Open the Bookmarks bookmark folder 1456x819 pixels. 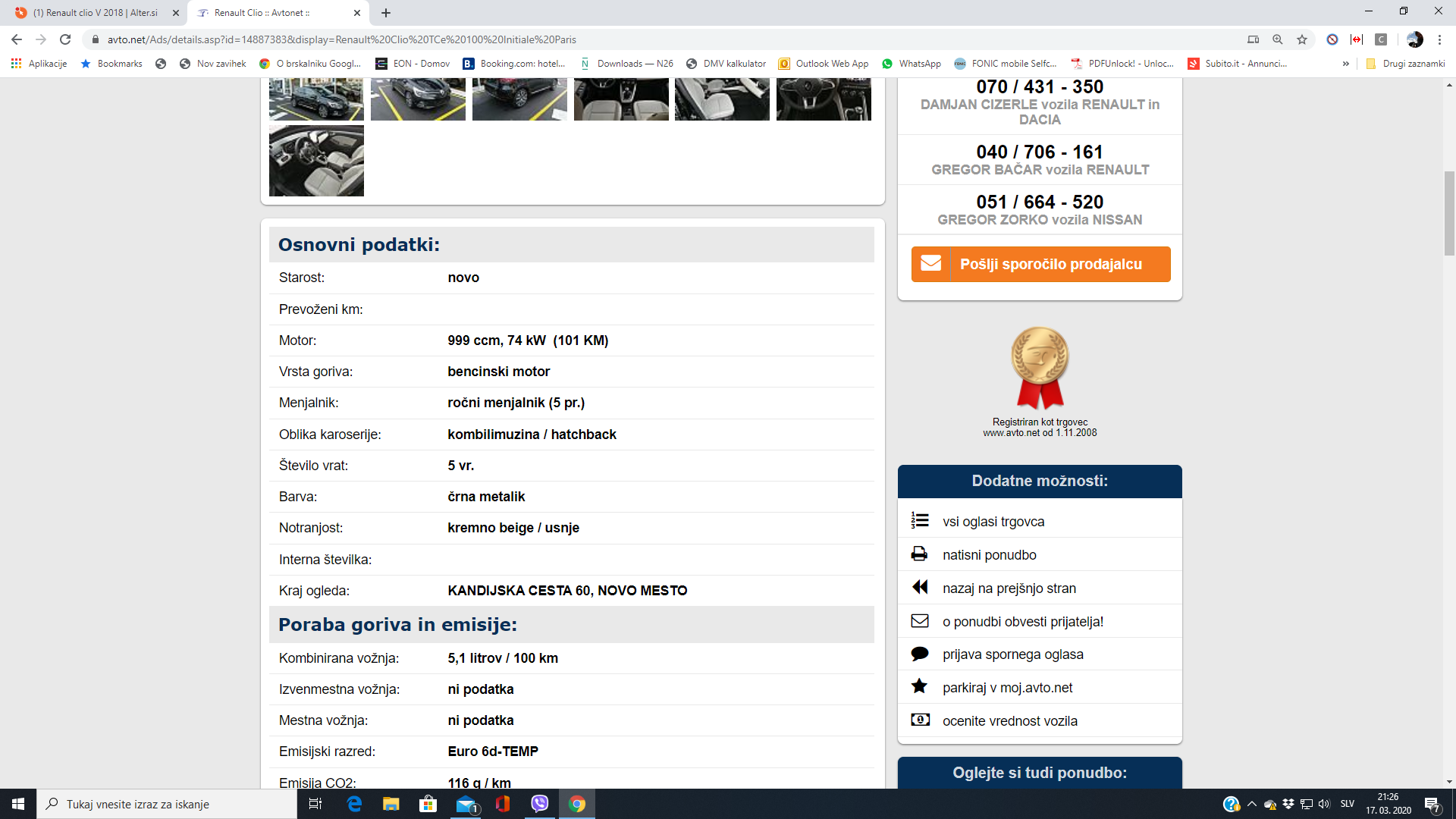111,64
